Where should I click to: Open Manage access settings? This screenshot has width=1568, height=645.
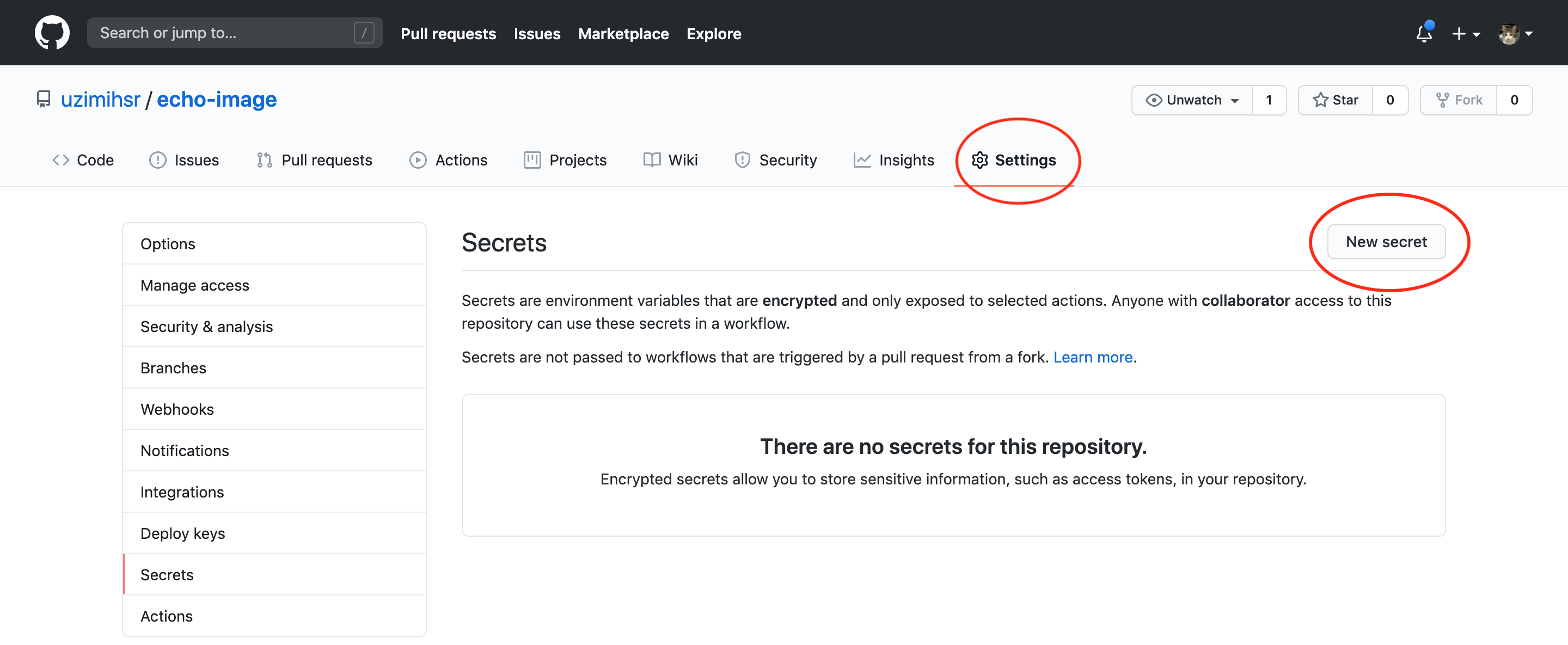point(274,285)
